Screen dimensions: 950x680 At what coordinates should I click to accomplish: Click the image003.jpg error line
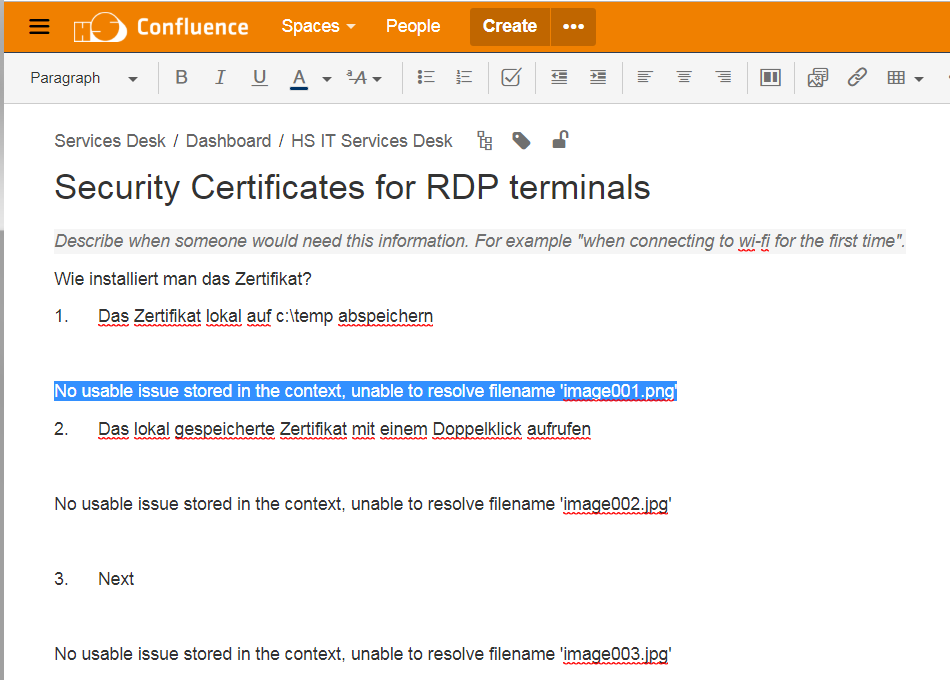[363, 654]
